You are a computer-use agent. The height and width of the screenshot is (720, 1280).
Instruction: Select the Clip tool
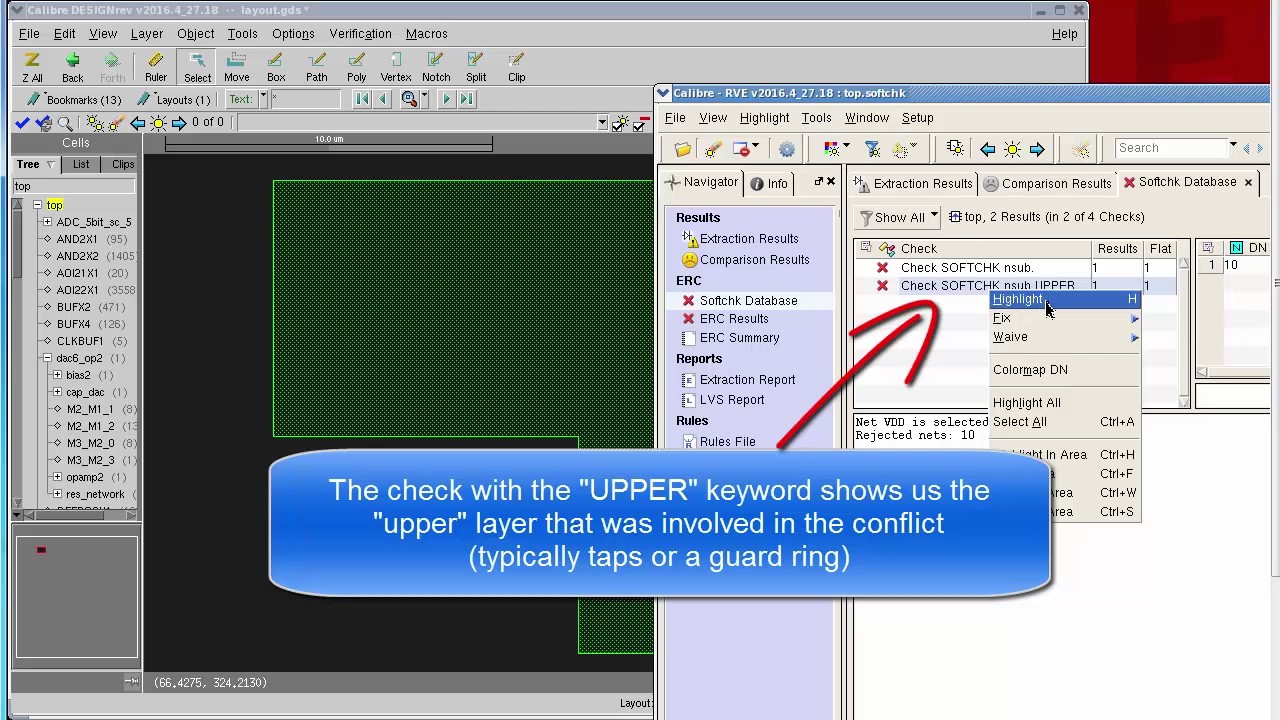click(516, 67)
